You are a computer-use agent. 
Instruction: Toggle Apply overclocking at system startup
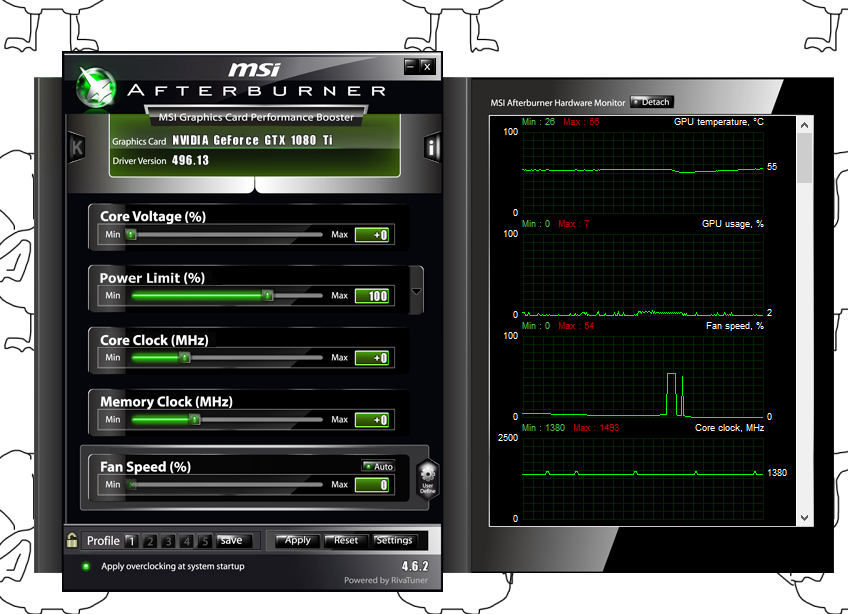click(85, 565)
